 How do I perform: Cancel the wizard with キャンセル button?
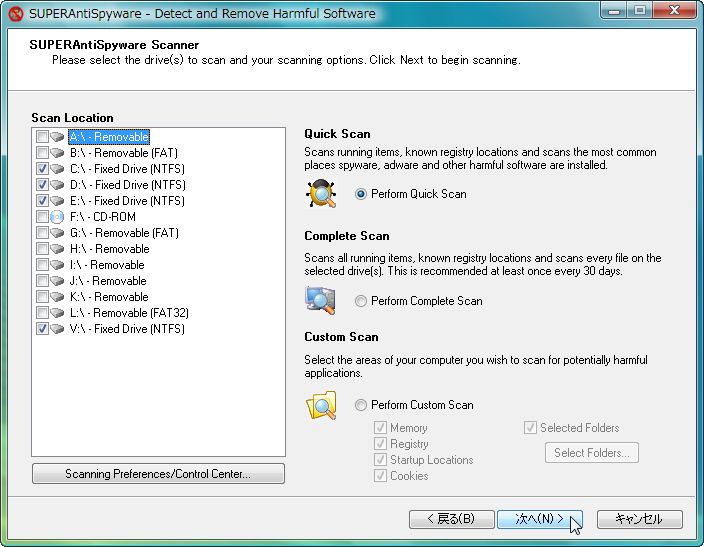(639, 519)
